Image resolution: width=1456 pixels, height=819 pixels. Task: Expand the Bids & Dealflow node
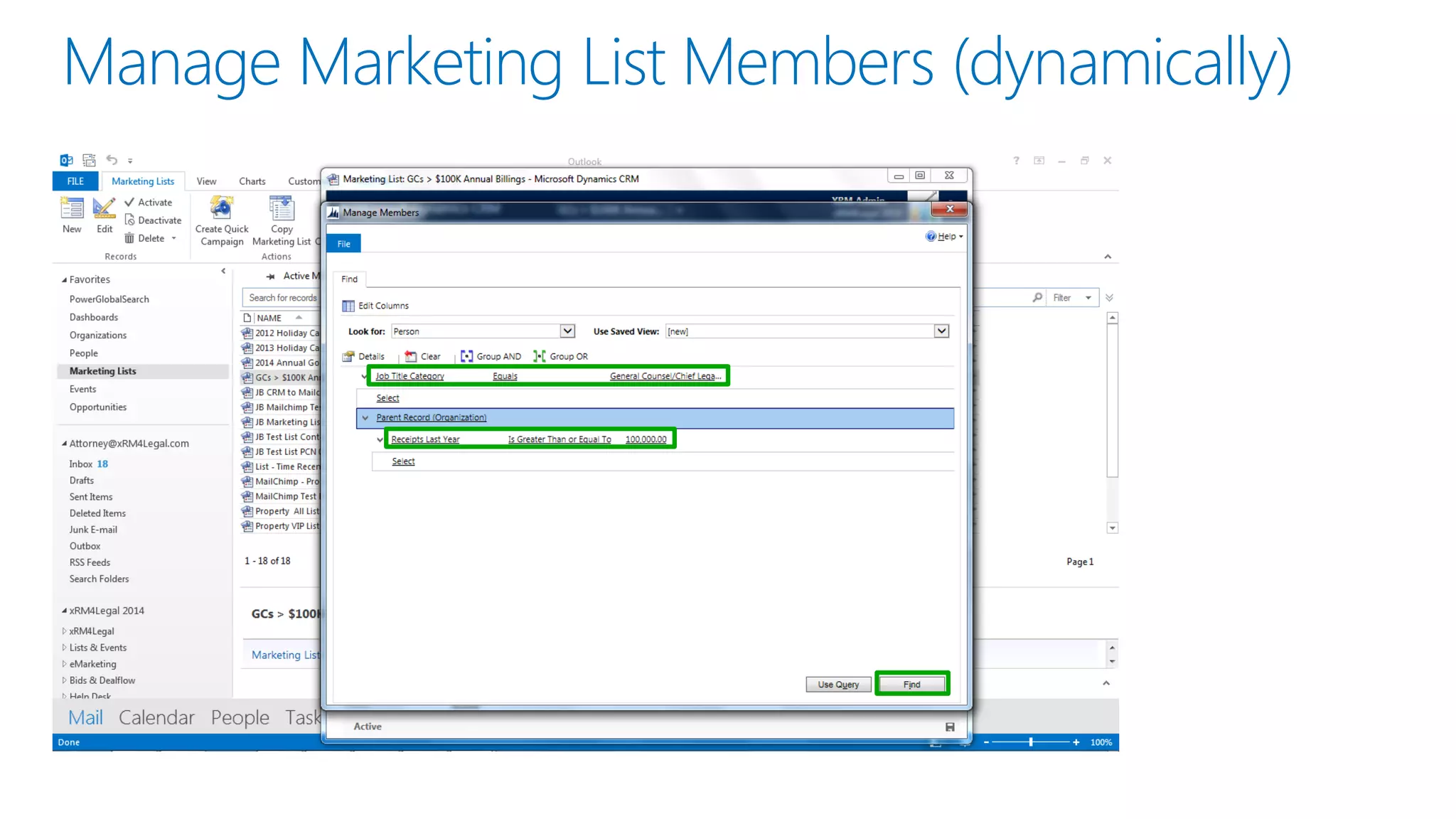(64, 680)
